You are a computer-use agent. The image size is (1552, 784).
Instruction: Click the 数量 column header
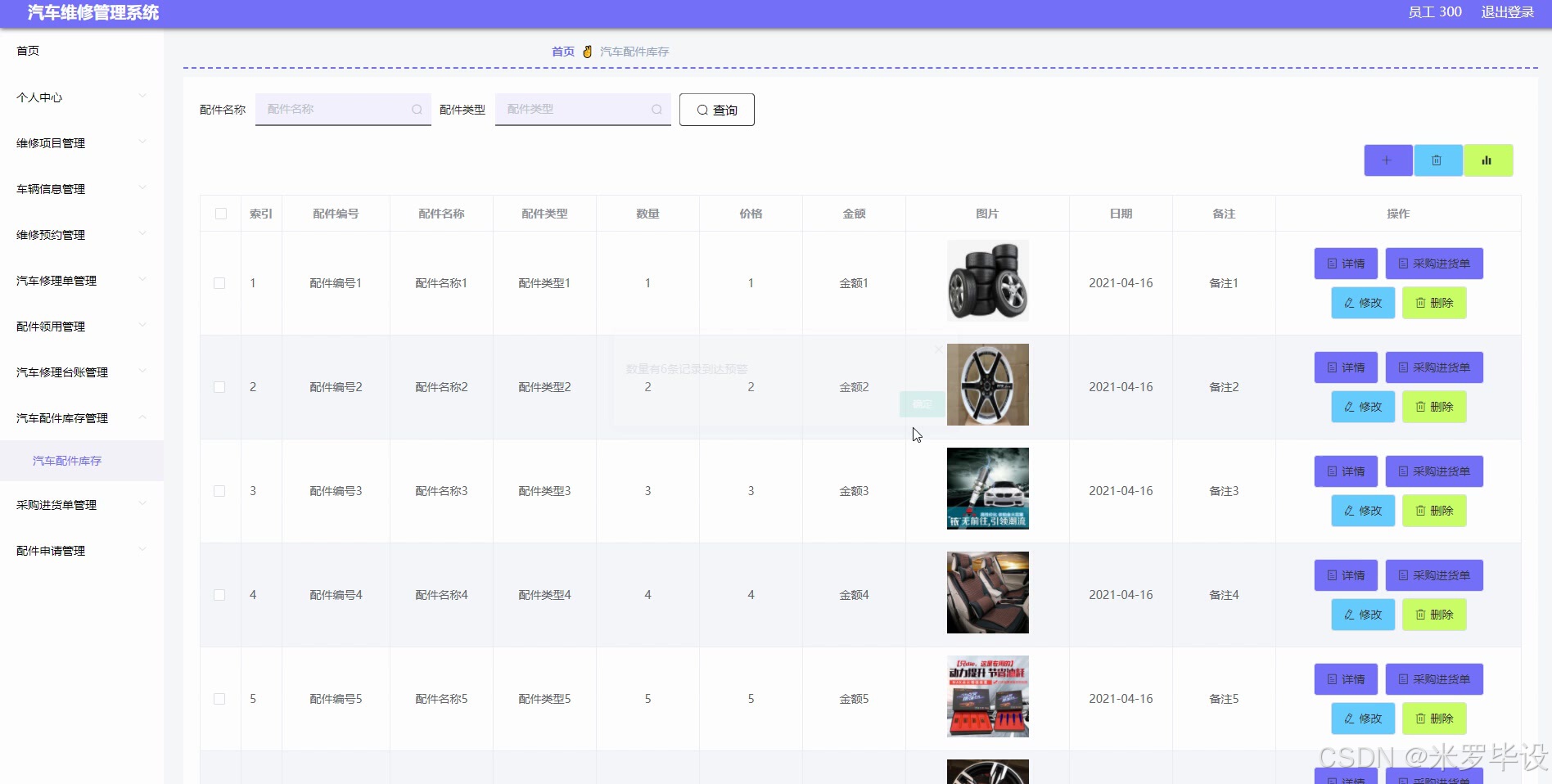click(x=647, y=214)
